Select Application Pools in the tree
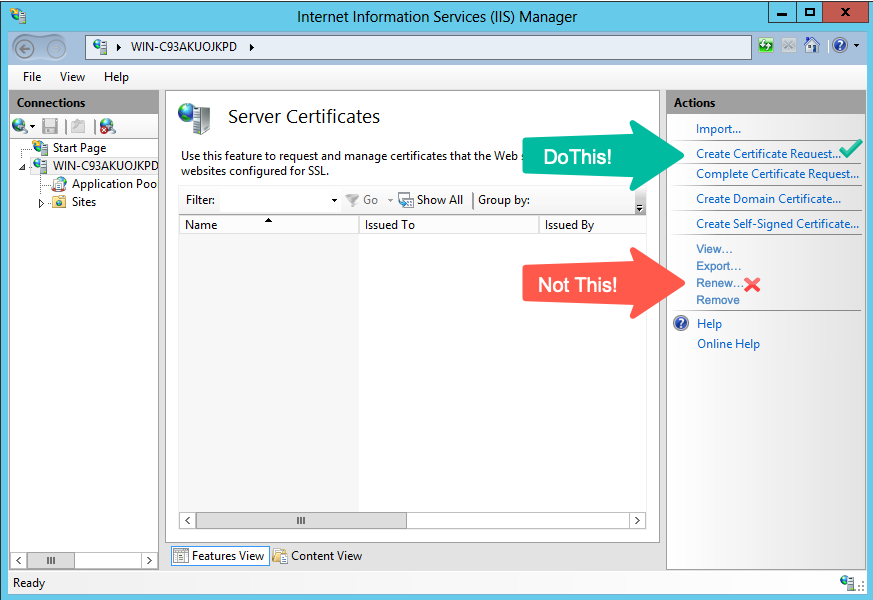Viewport: 873px width, 600px height. (x=112, y=183)
